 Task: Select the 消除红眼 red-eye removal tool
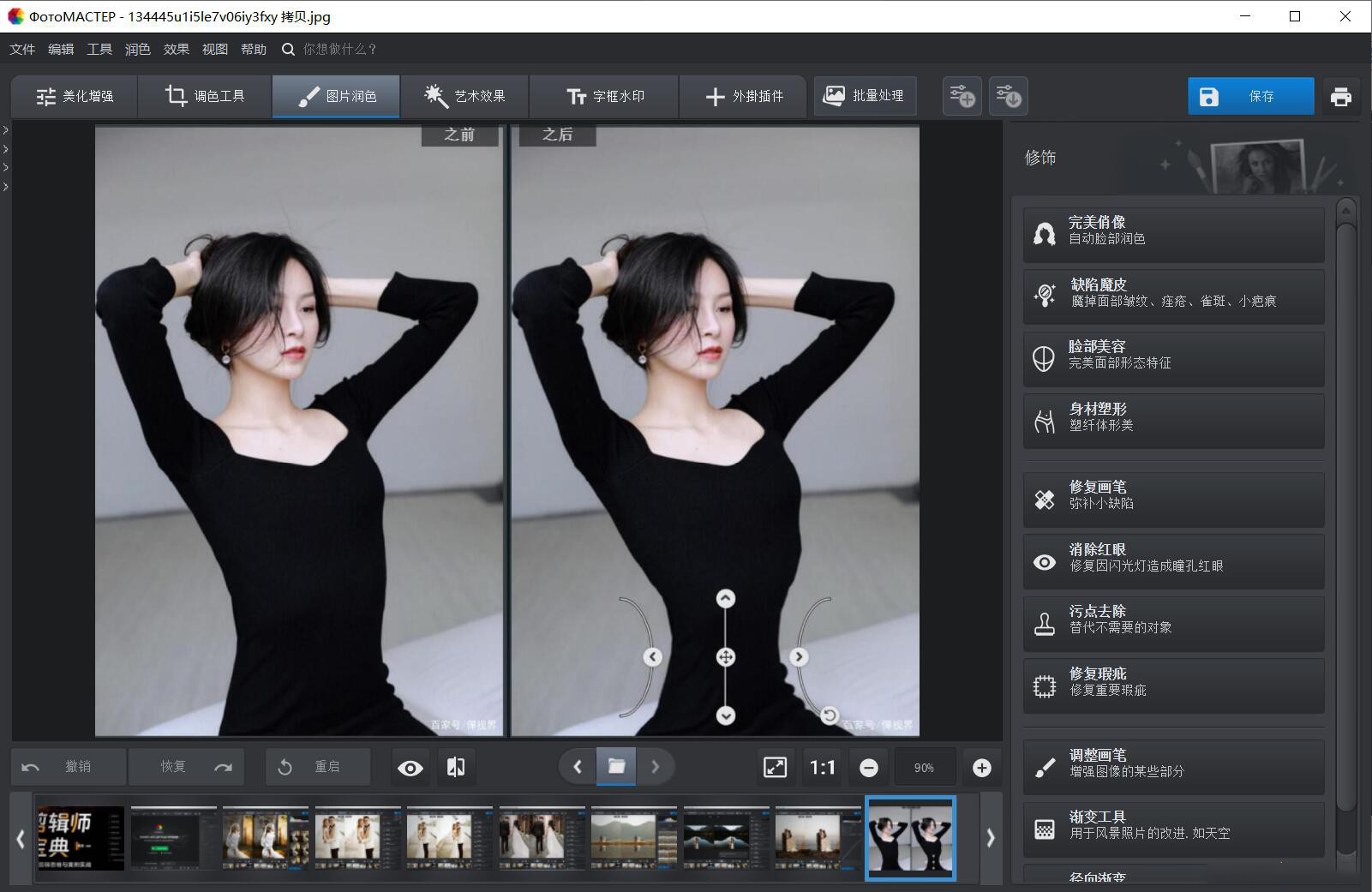click(x=1172, y=558)
